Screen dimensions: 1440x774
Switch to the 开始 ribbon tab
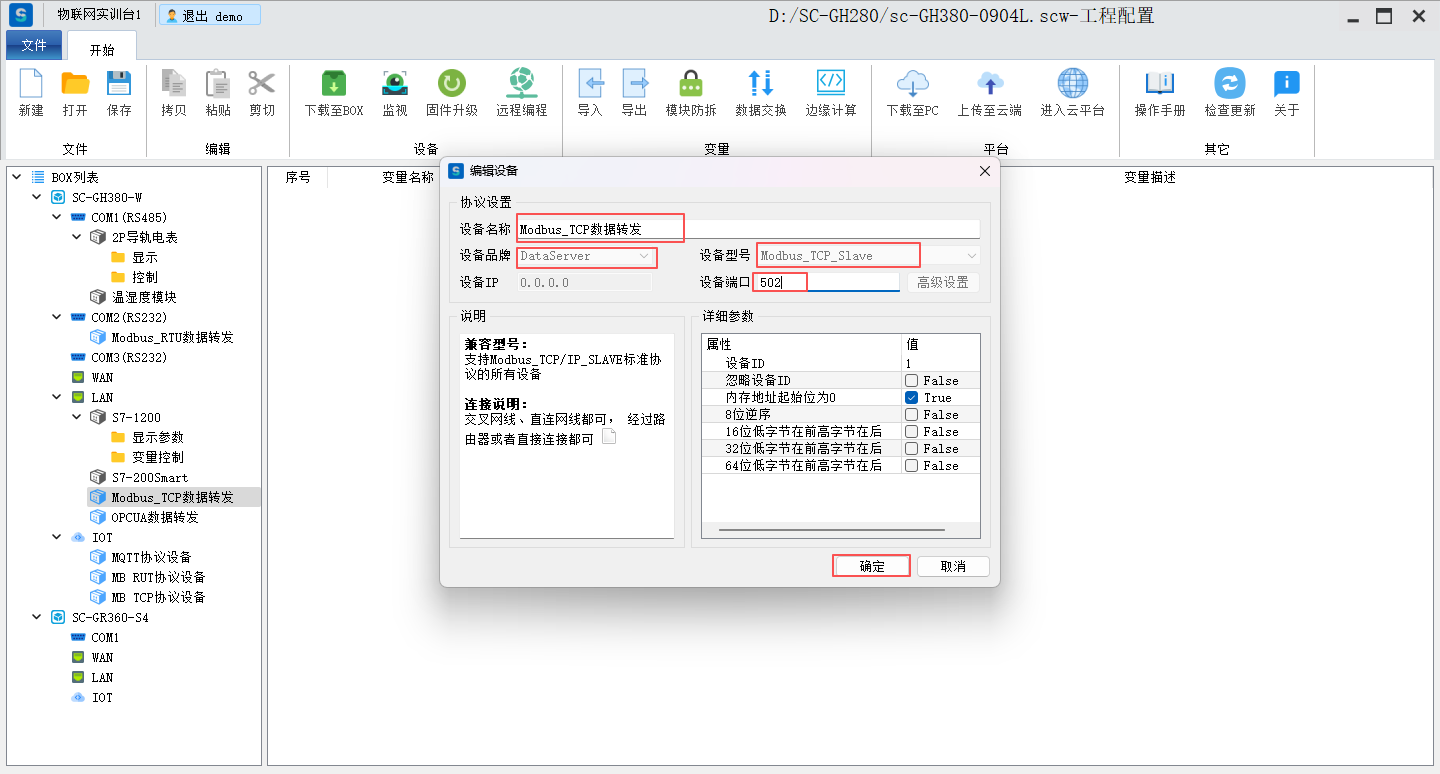point(102,49)
